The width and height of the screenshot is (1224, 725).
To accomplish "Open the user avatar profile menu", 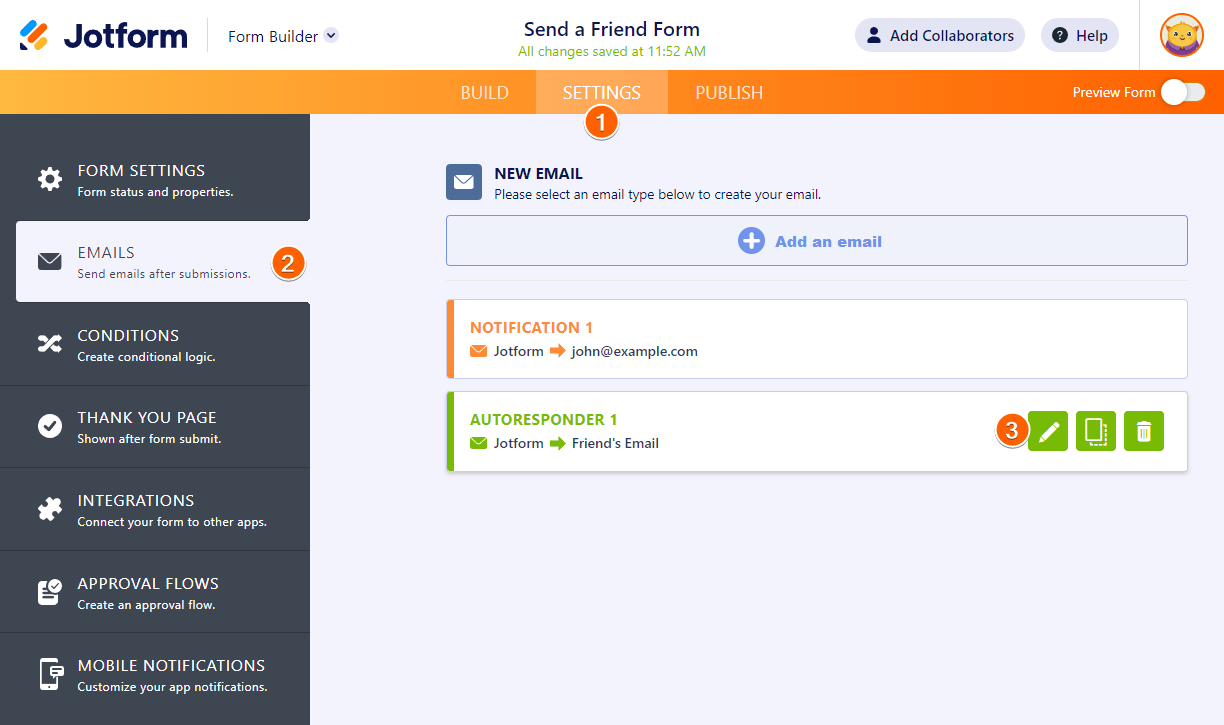I will 1181,35.
